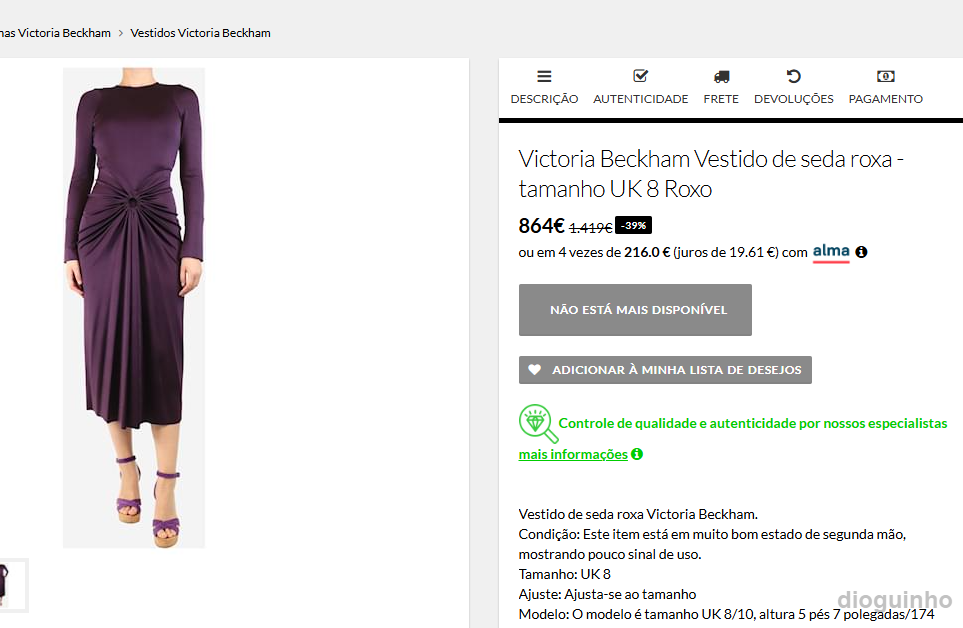Screen dimensions: 963x628
Task: Click the Descrição hamburger icon
Action: point(544,76)
